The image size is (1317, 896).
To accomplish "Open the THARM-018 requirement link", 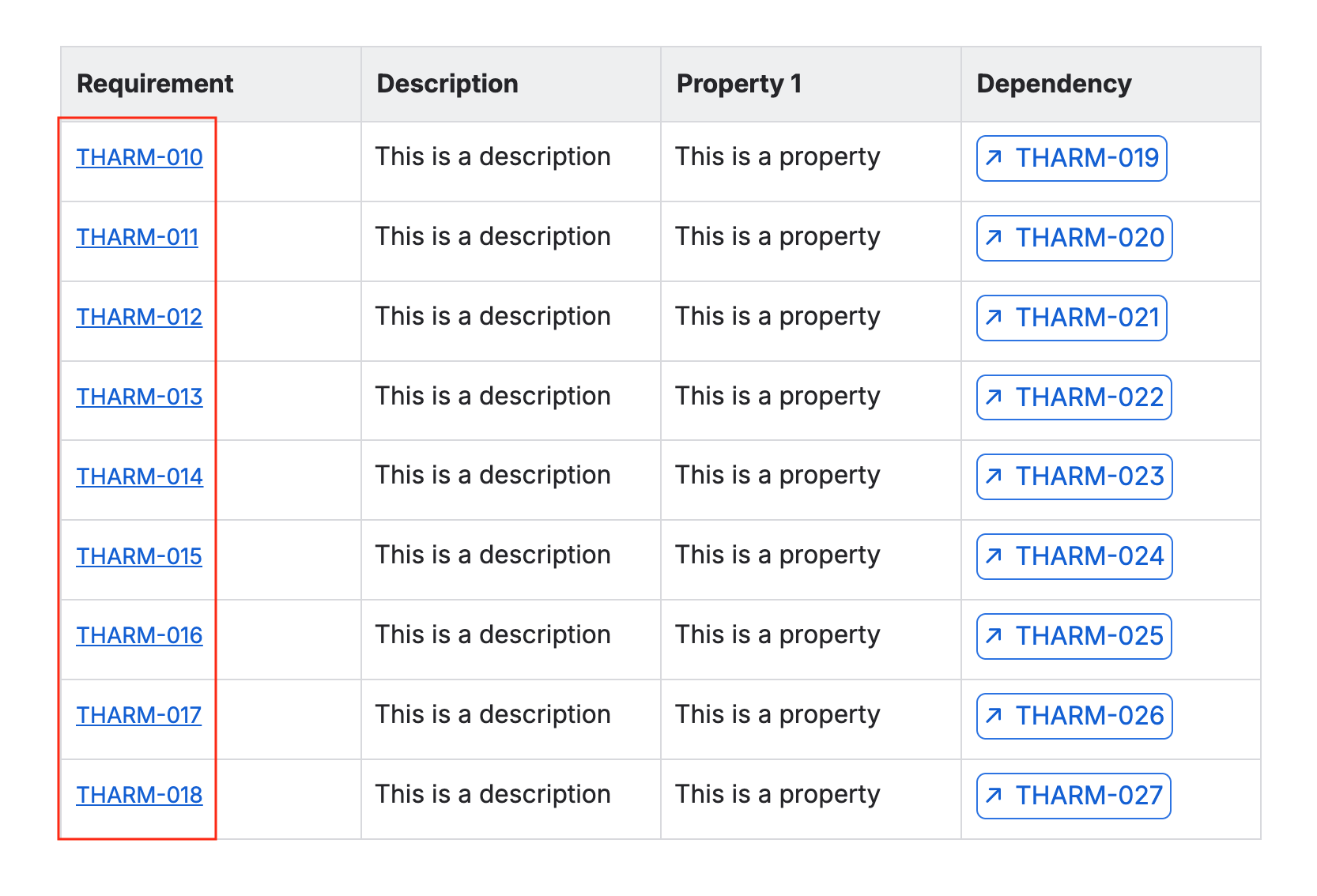I will [139, 796].
